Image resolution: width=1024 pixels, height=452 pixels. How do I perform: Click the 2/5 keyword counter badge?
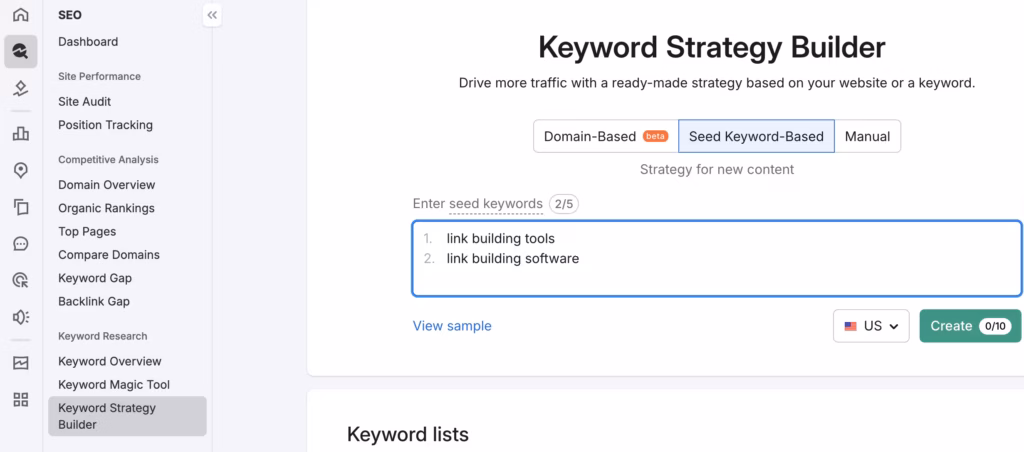(x=564, y=204)
